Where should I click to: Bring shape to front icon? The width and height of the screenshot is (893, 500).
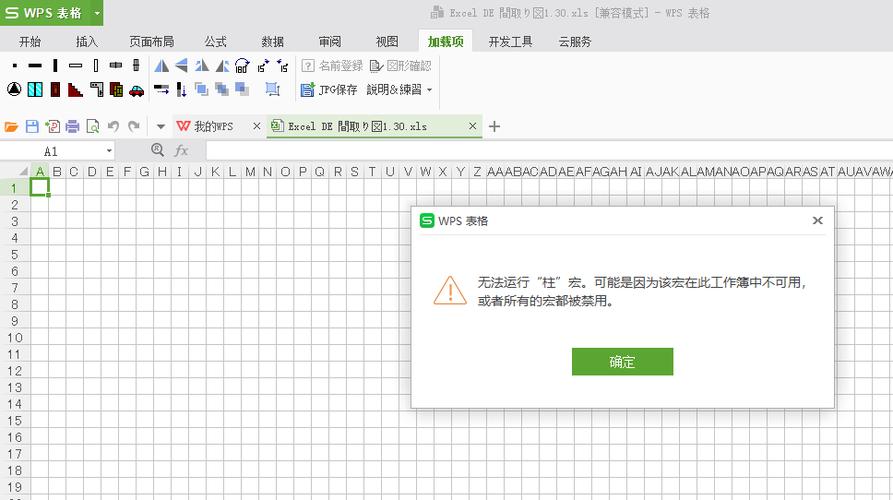(x=202, y=89)
